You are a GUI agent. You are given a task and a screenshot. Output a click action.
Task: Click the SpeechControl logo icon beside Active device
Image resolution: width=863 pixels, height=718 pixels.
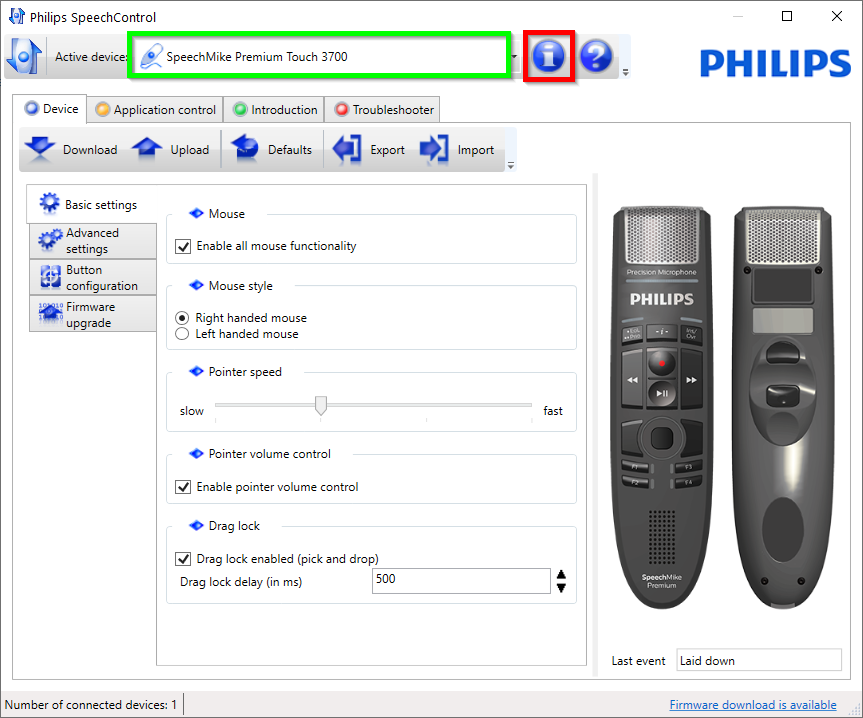click(x=24, y=56)
